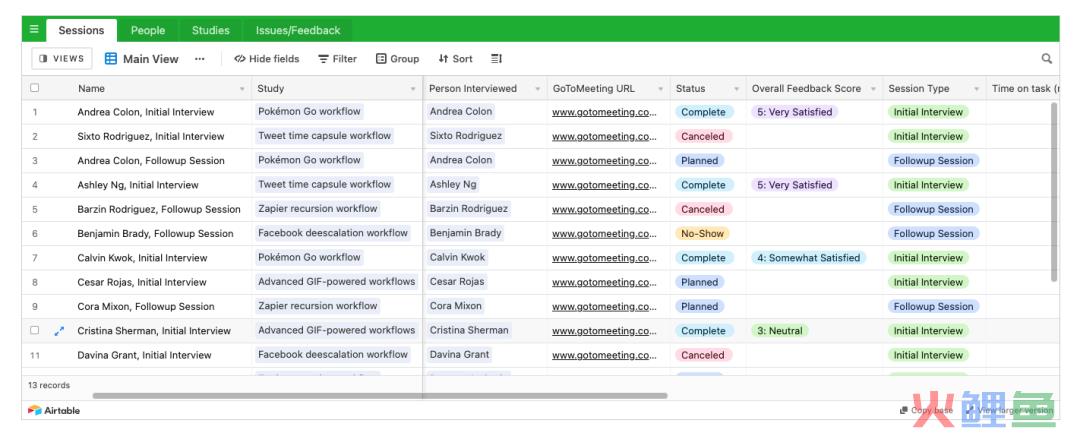This screenshot has height=433, width=1080.
Task: Click the Canceled status tag for Barzin Rodriguez
Action: click(703, 209)
